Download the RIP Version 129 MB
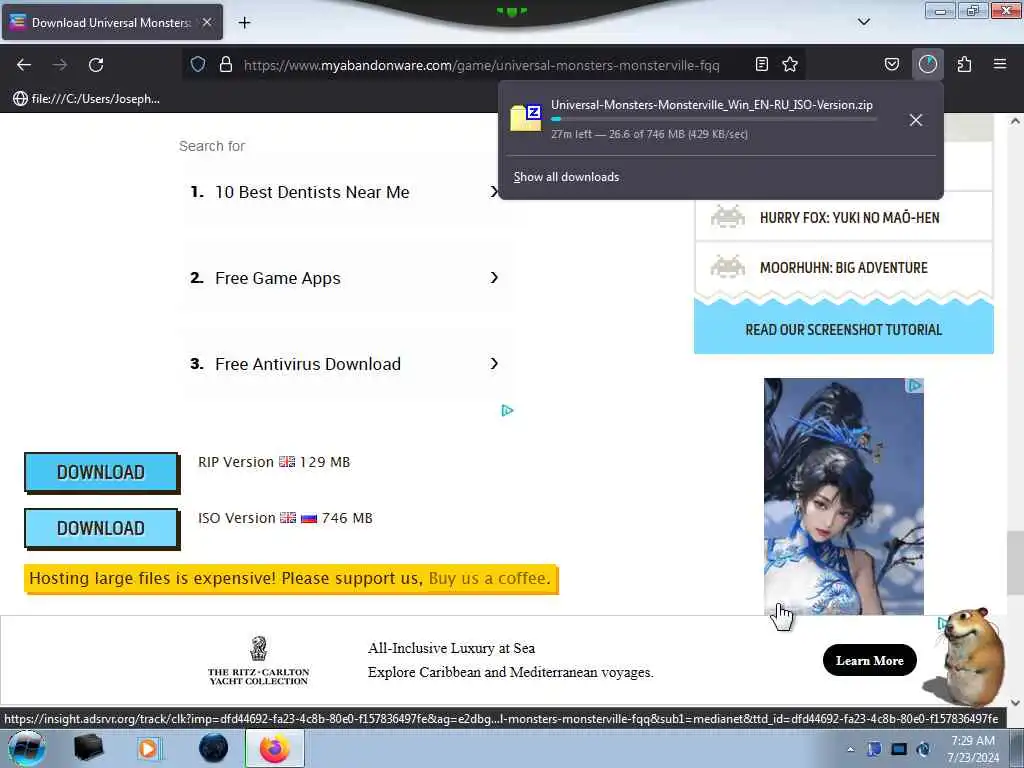 point(101,472)
